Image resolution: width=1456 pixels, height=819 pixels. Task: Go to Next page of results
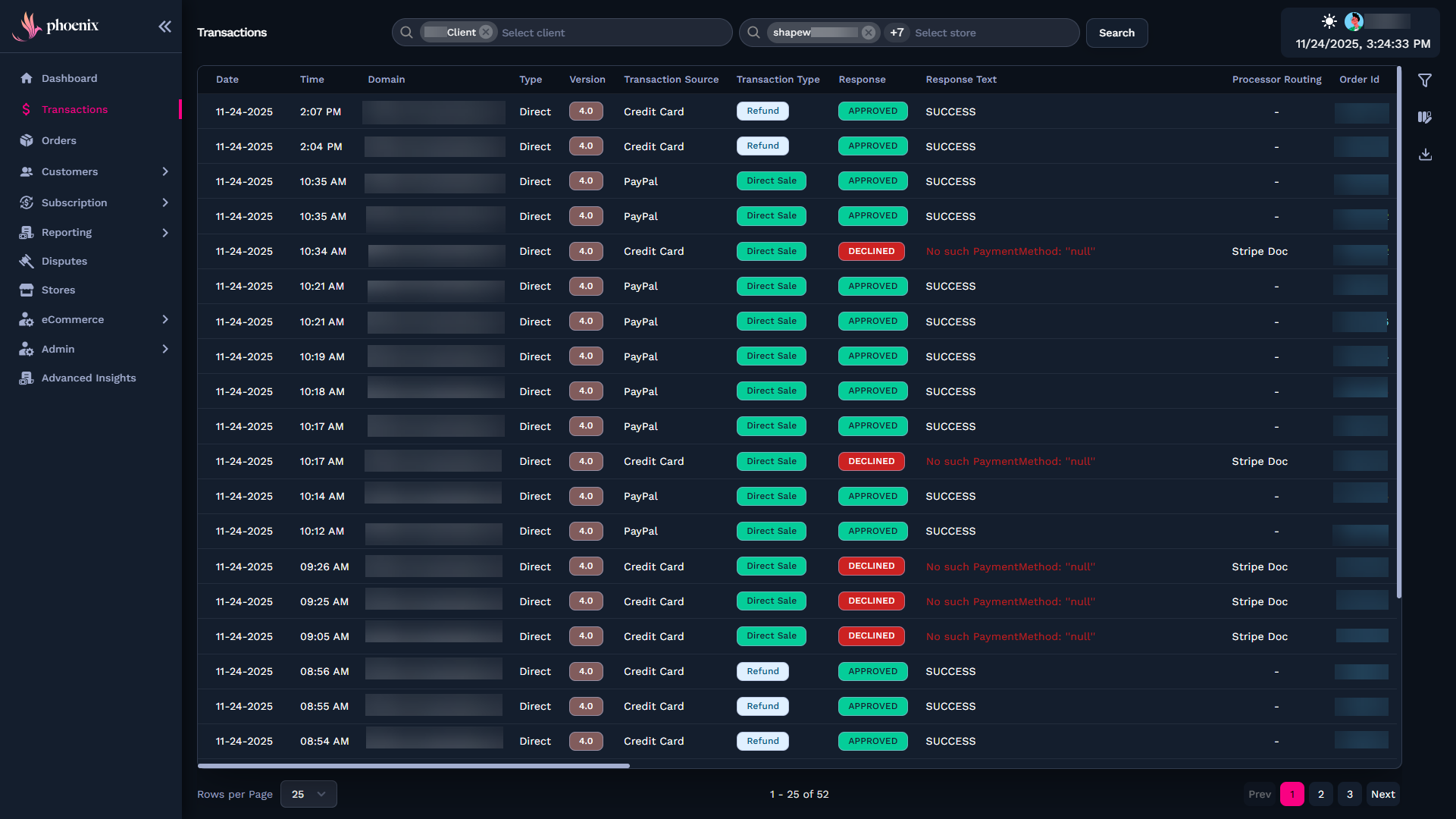(1382, 794)
